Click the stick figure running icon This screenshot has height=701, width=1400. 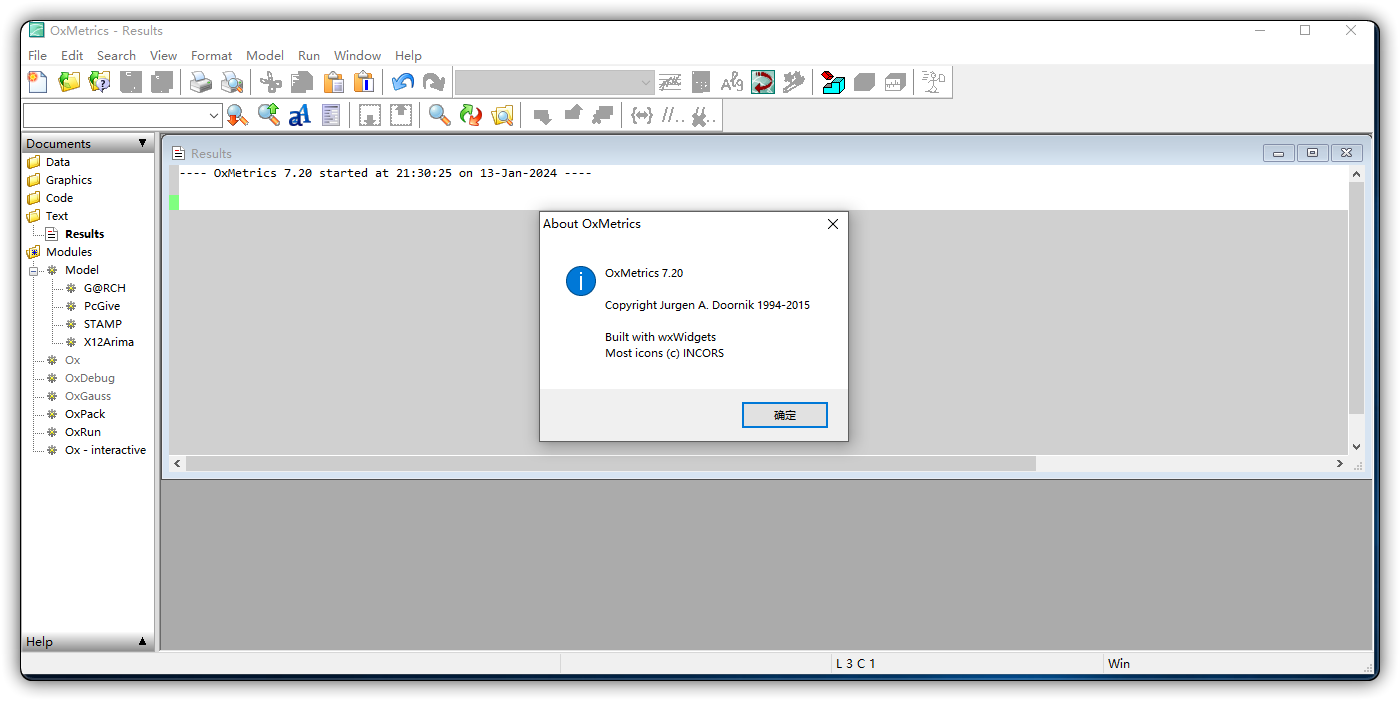[934, 82]
